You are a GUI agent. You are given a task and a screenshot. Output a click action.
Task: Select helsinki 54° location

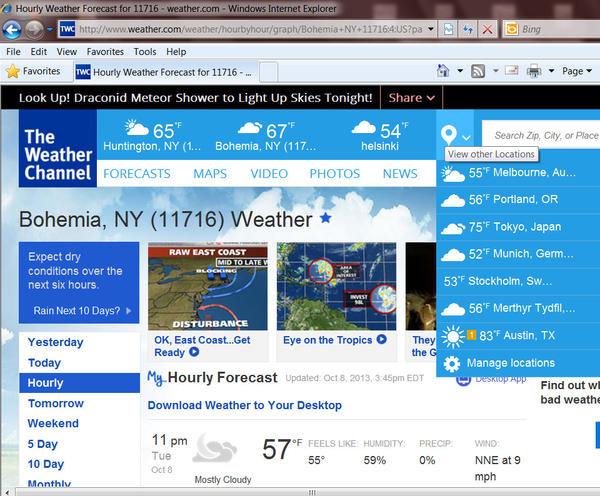pos(380,136)
